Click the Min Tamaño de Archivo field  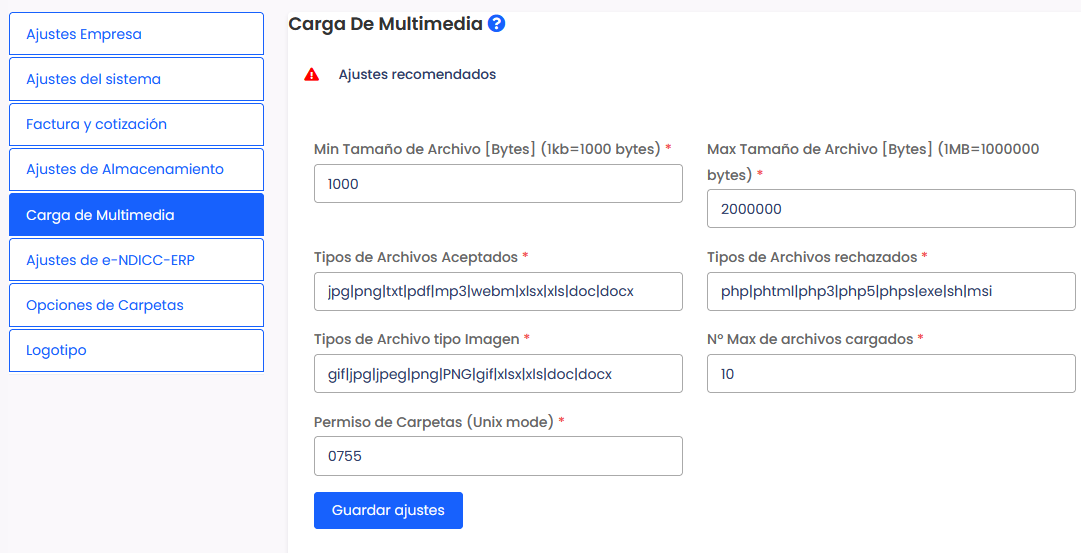click(x=498, y=184)
